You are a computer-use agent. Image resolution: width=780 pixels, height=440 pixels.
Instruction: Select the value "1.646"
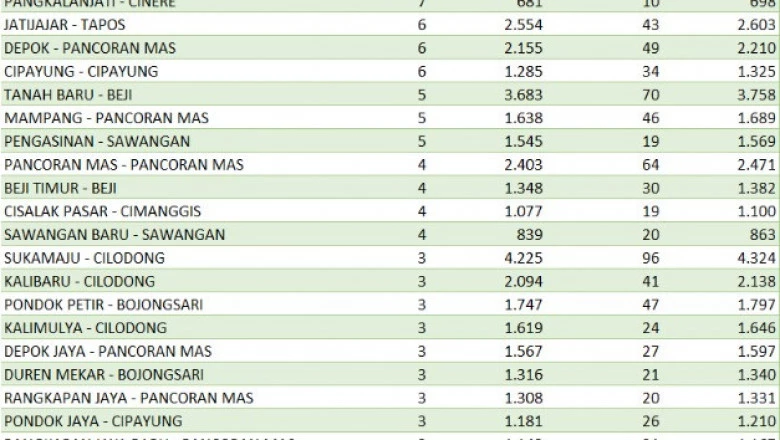757,328
